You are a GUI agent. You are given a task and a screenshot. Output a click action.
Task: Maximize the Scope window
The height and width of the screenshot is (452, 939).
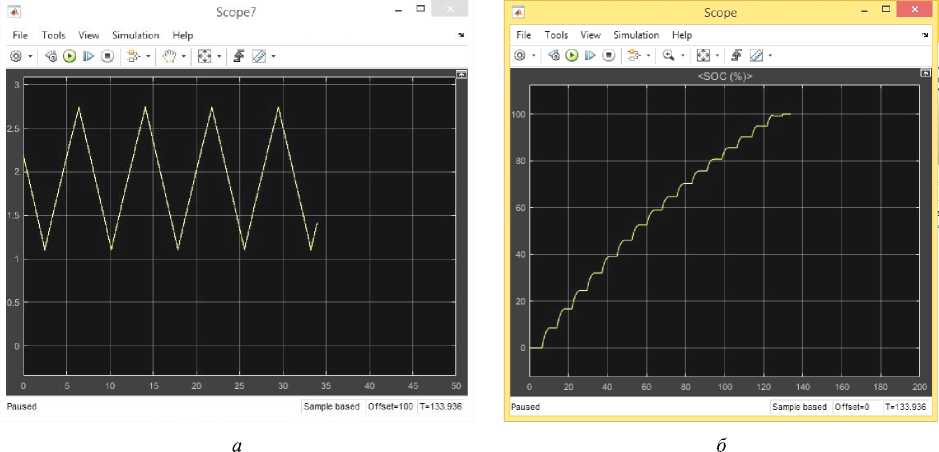[884, 8]
